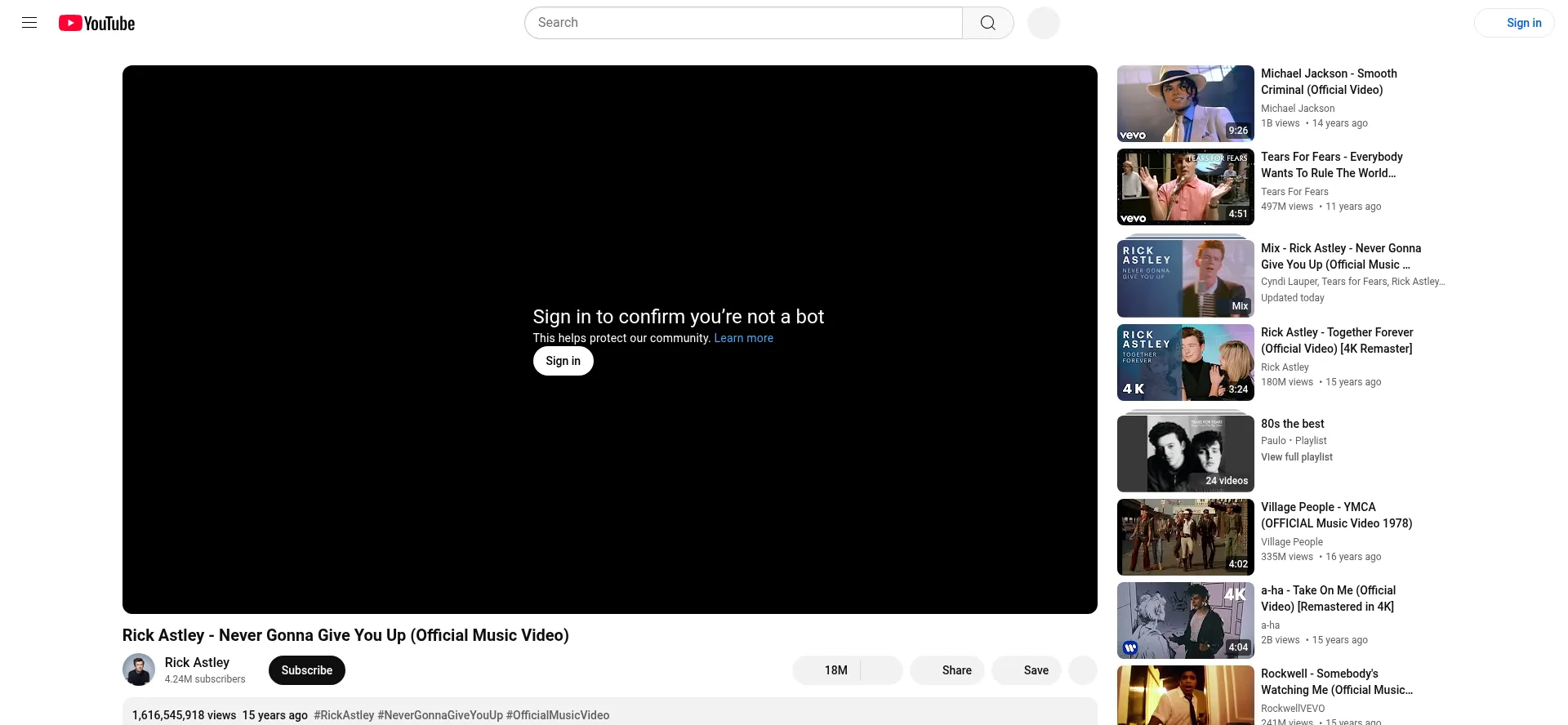Open Michael Jackson - Smooth Criminal title
This screenshot has width=1568, height=725.
pos(1329,82)
